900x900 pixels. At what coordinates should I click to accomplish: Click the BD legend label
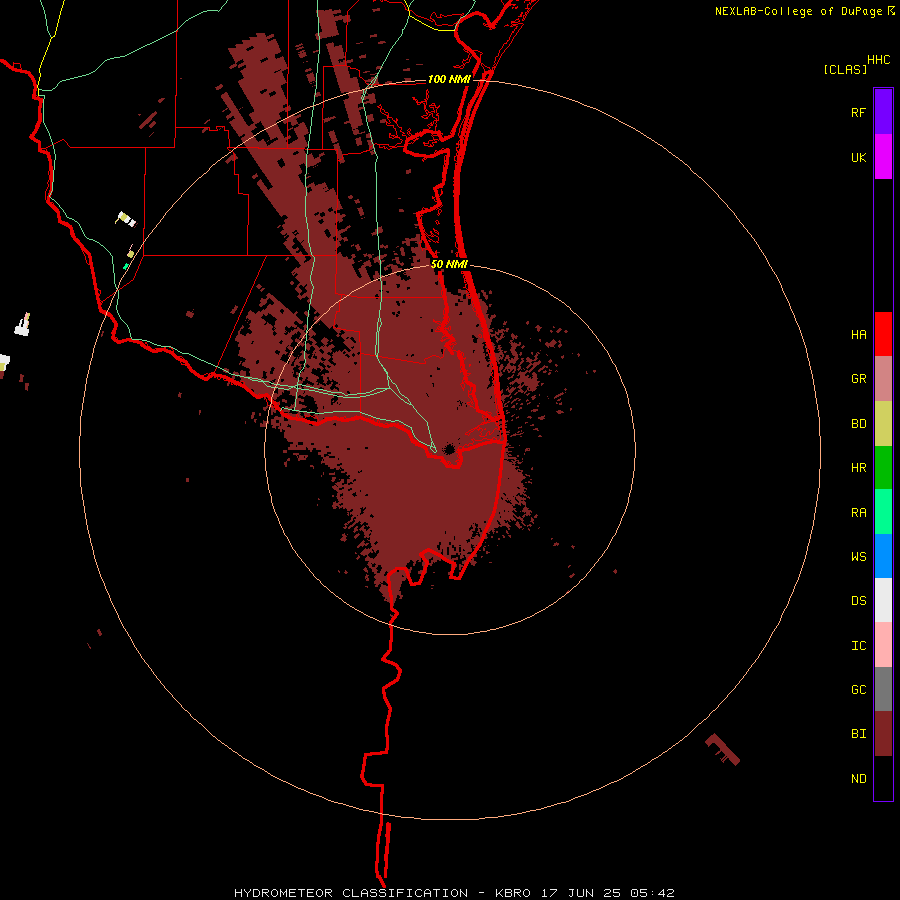[858, 423]
